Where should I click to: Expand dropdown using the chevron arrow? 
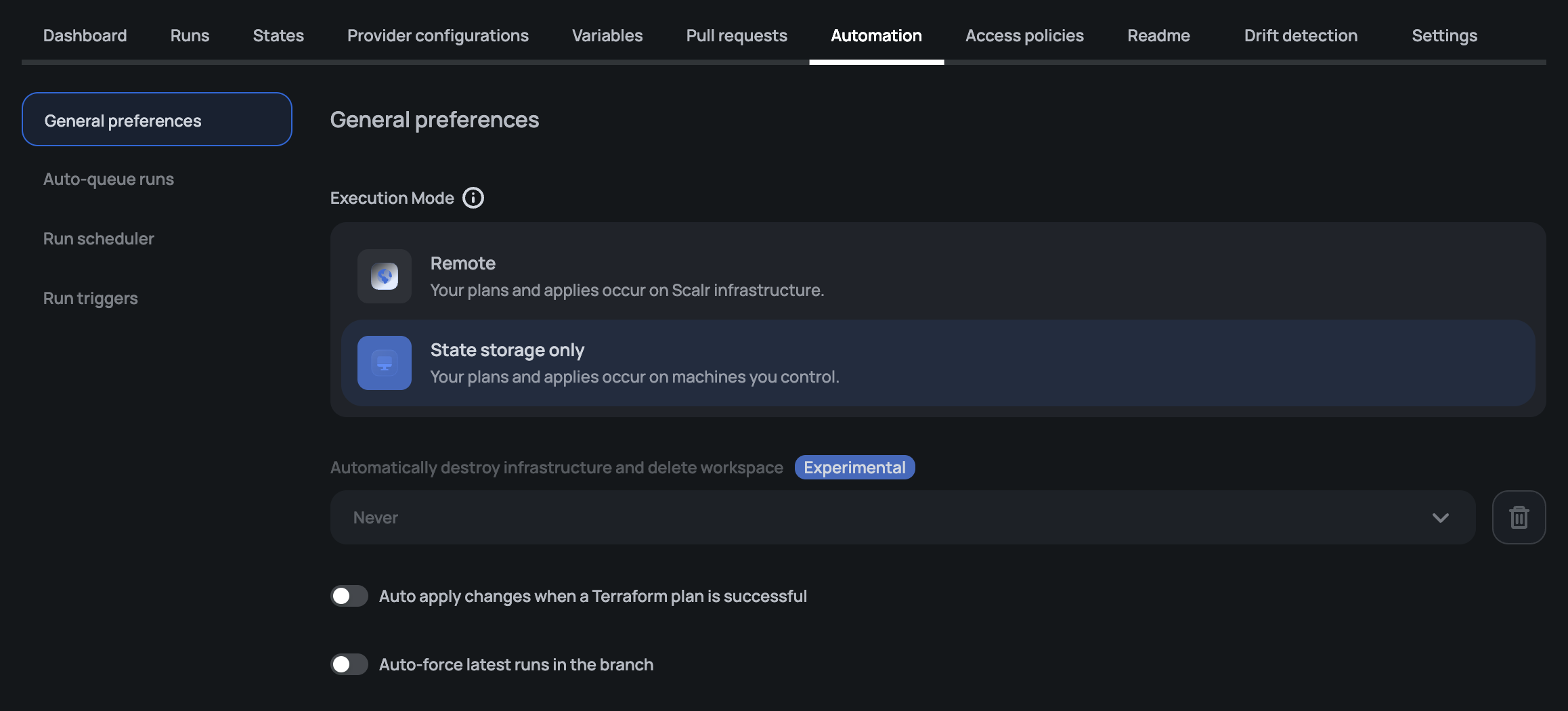[1440, 517]
